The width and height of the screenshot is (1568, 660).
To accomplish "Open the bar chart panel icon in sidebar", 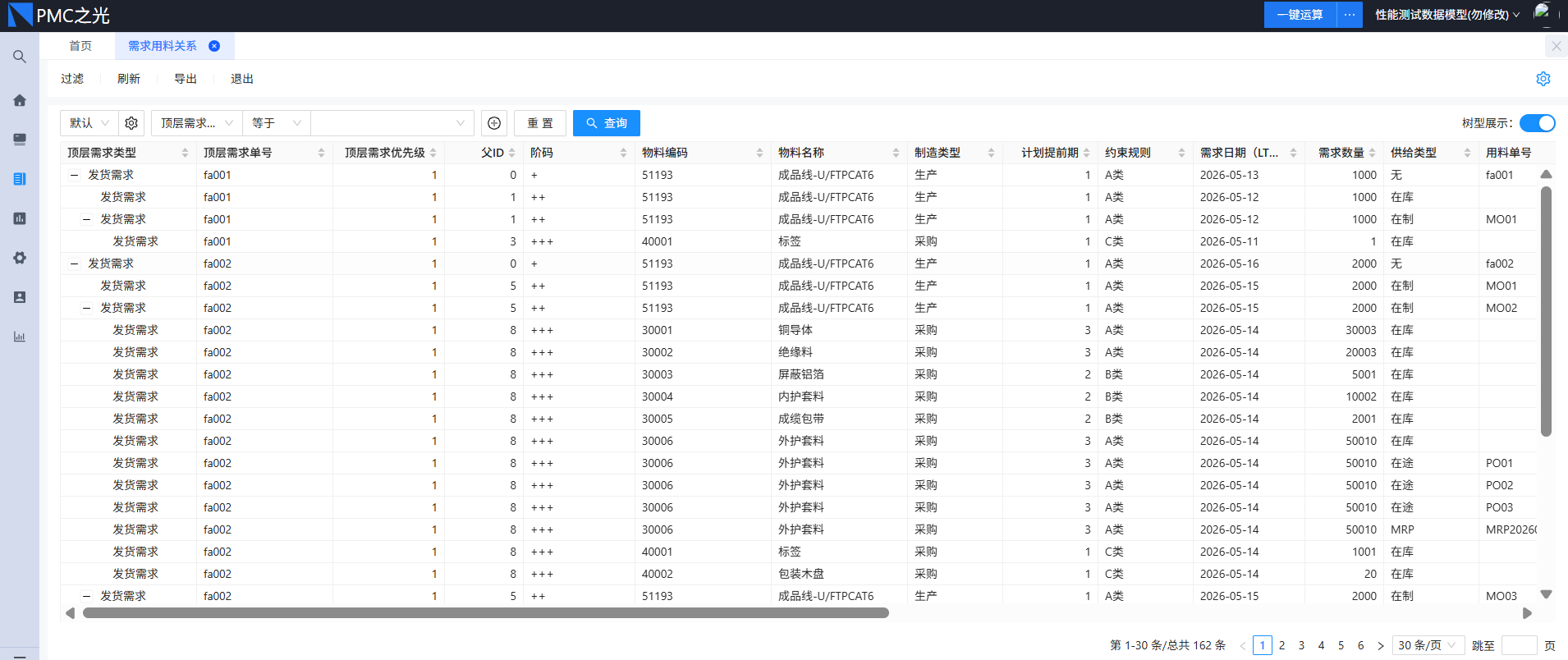I will click(x=20, y=218).
